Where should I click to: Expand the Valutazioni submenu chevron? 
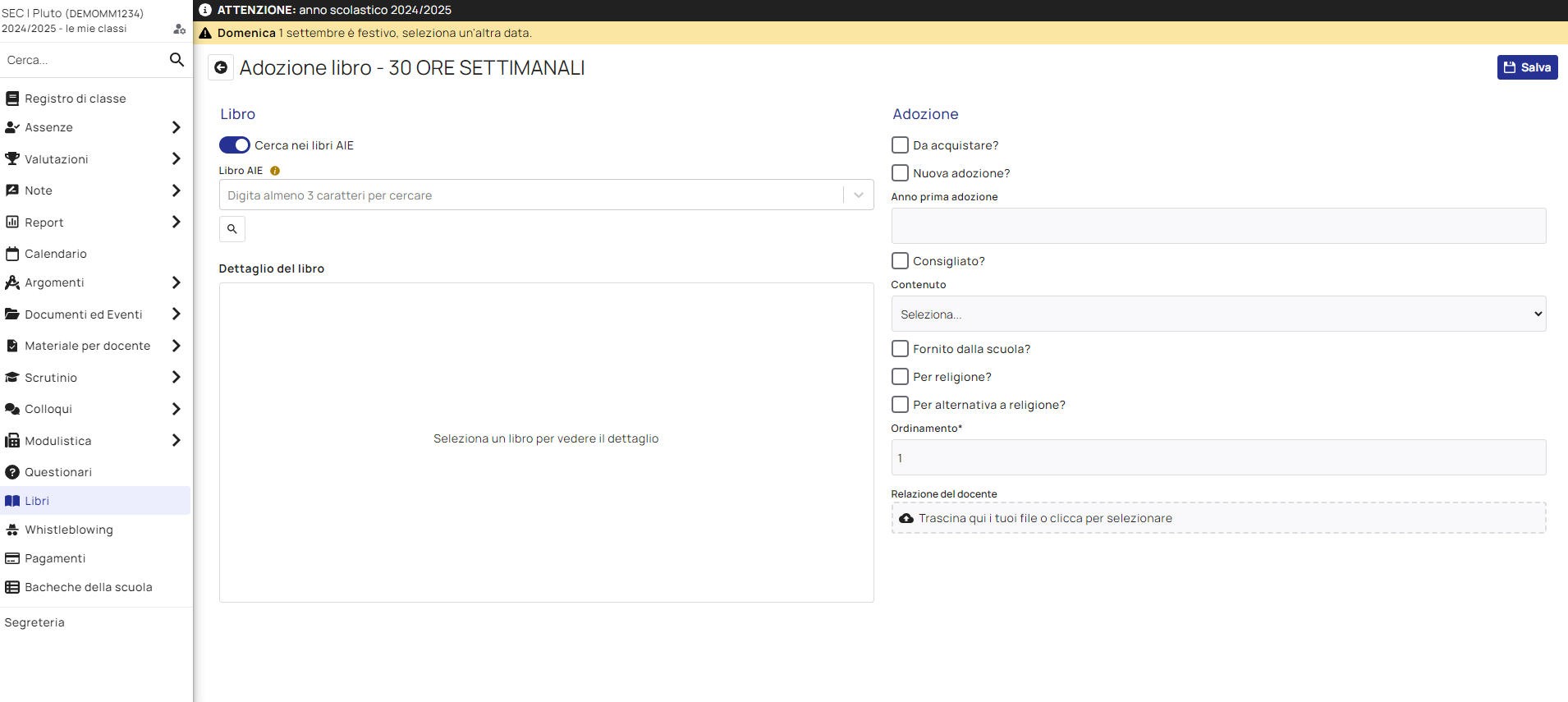[176, 158]
